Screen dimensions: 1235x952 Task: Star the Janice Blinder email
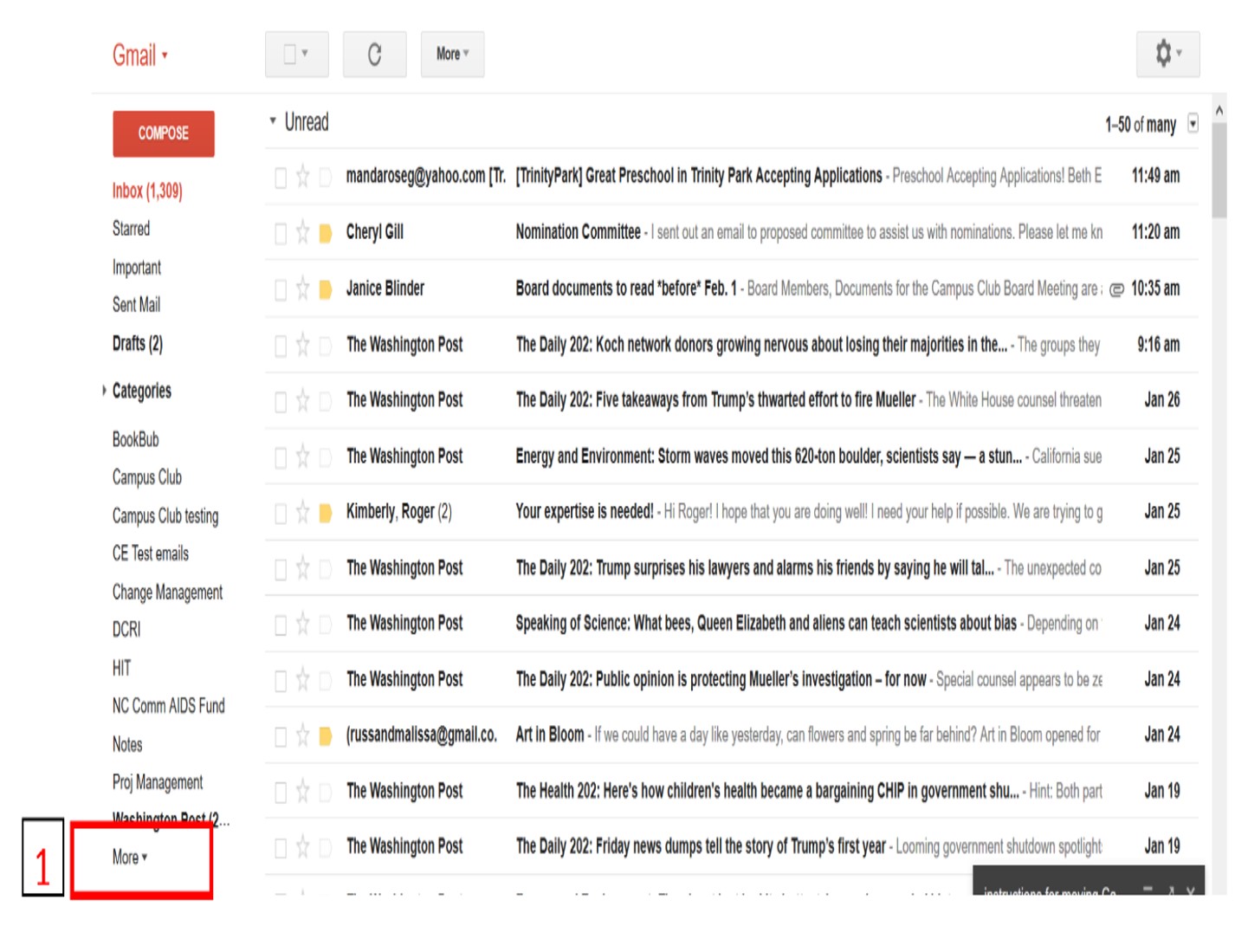302,288
